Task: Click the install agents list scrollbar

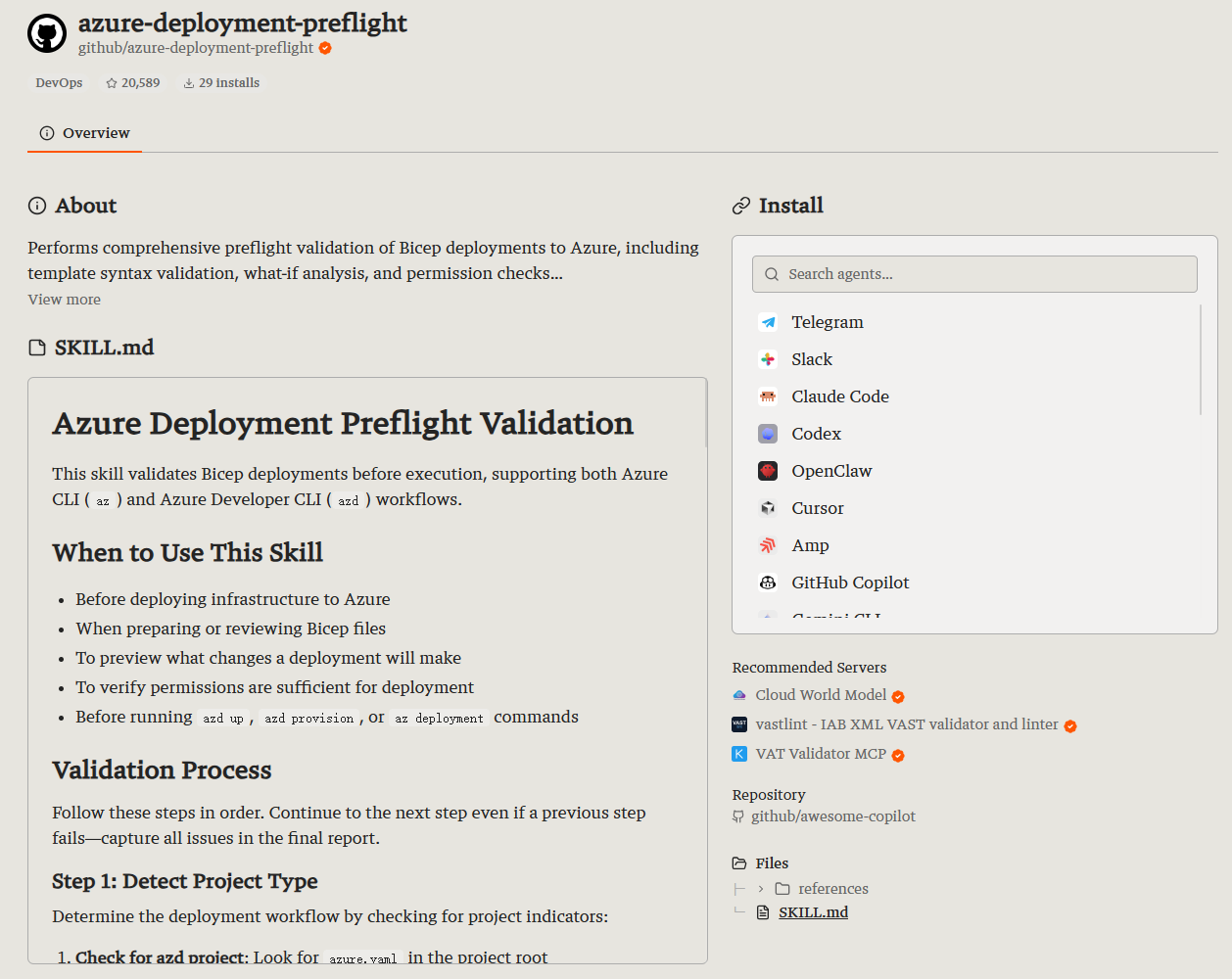Action: coord(1201,359)
